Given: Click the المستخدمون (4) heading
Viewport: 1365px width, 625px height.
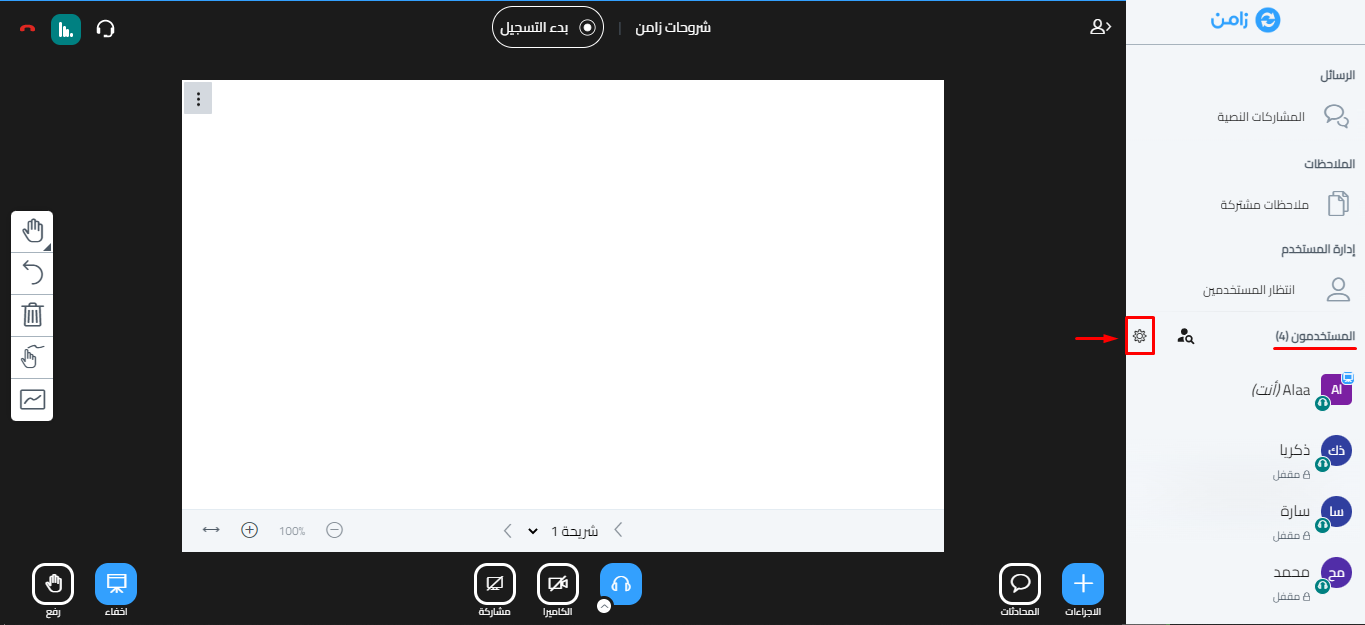Looking at the screenshot, I should (1315, 336).
